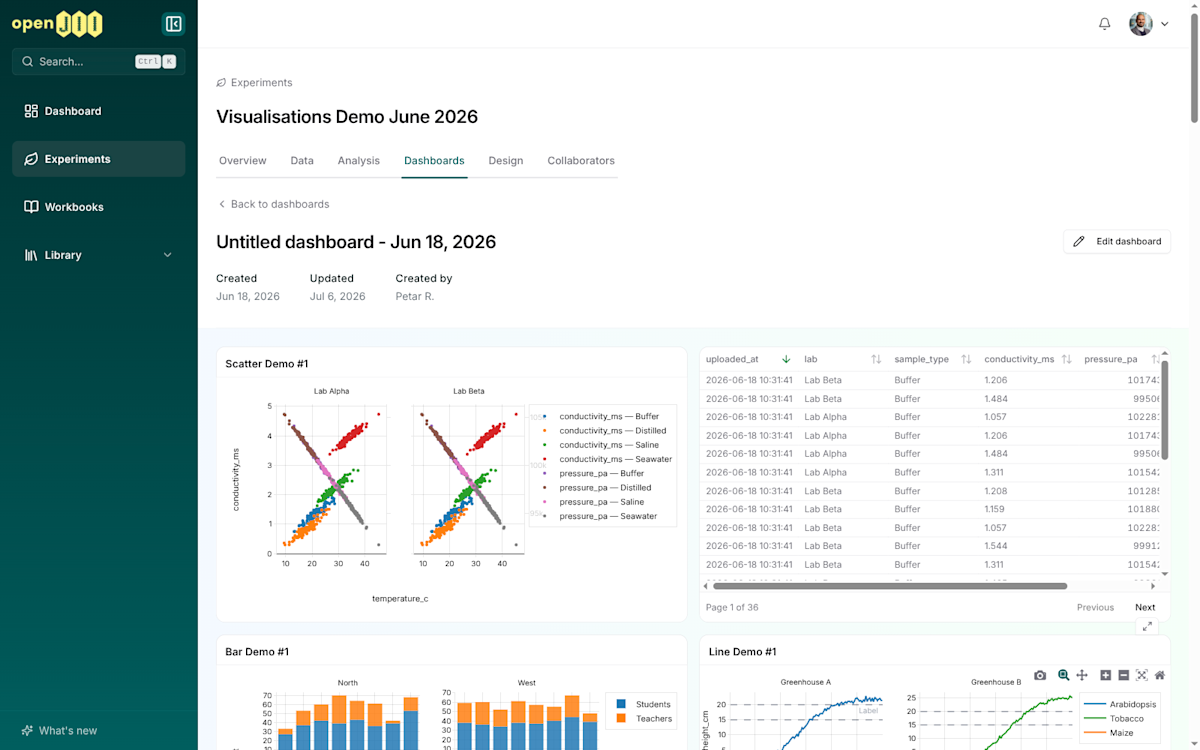Click the Edit dashboard button
This screenshot has height=750, width=1200.
point(1117,241)
